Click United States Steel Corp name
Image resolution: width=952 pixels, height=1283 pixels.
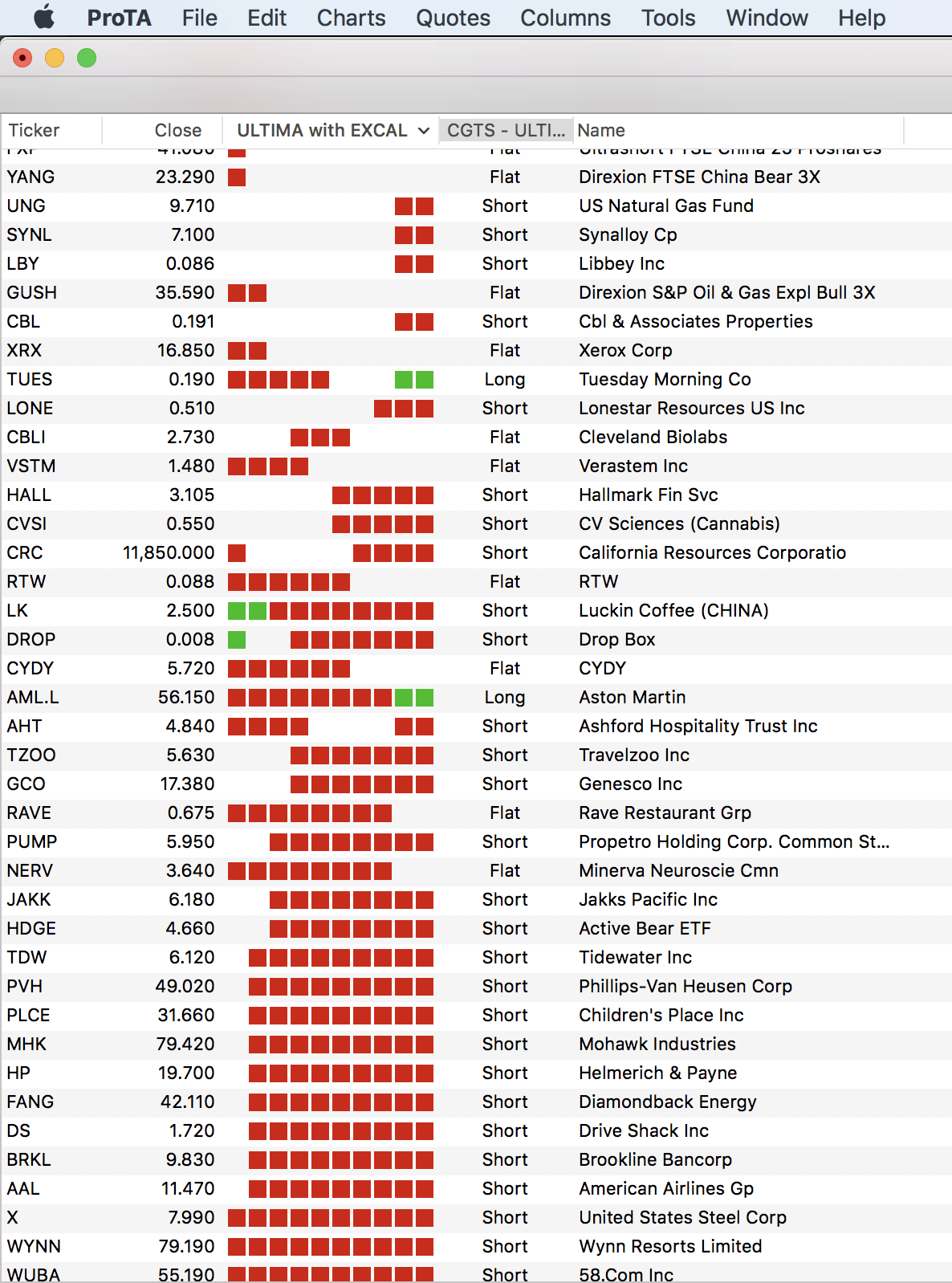click(682, 1217)
